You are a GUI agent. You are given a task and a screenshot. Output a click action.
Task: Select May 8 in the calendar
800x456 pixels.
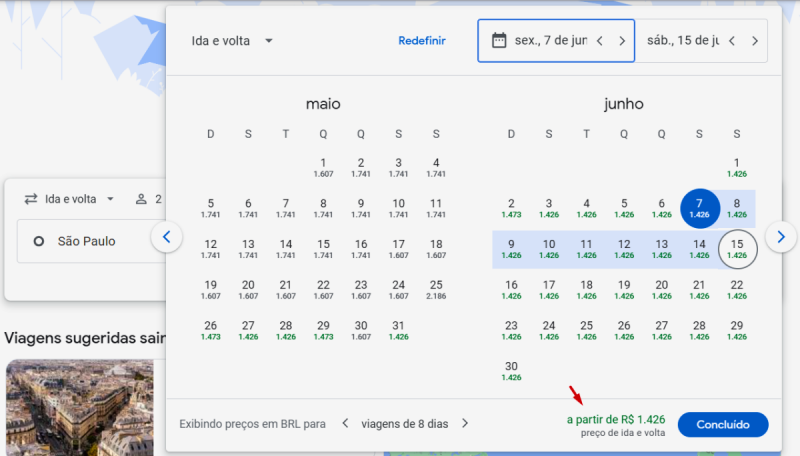click(x=323, y=208)
